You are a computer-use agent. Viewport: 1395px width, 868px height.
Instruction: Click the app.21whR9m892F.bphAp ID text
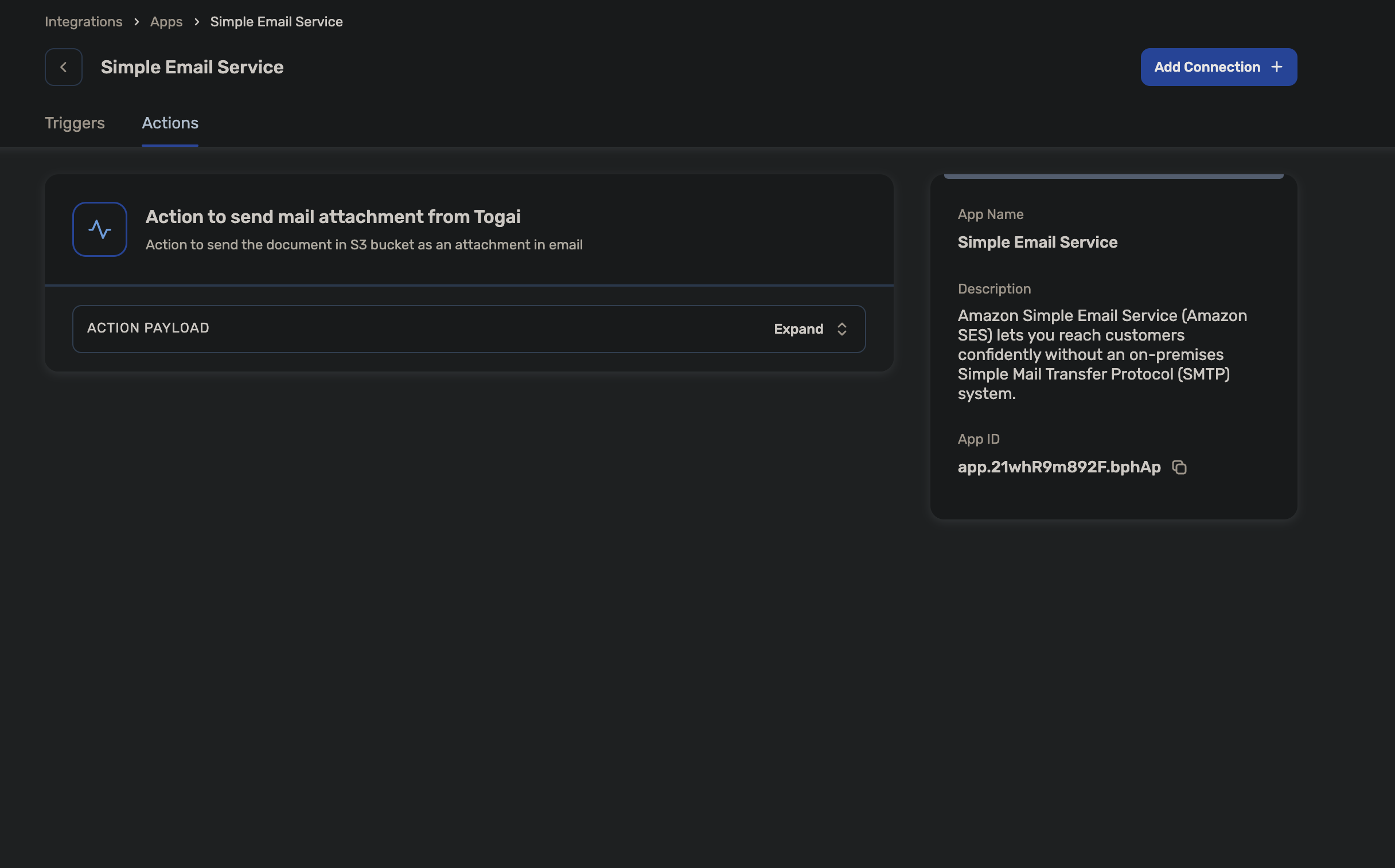click(1058, 467)
